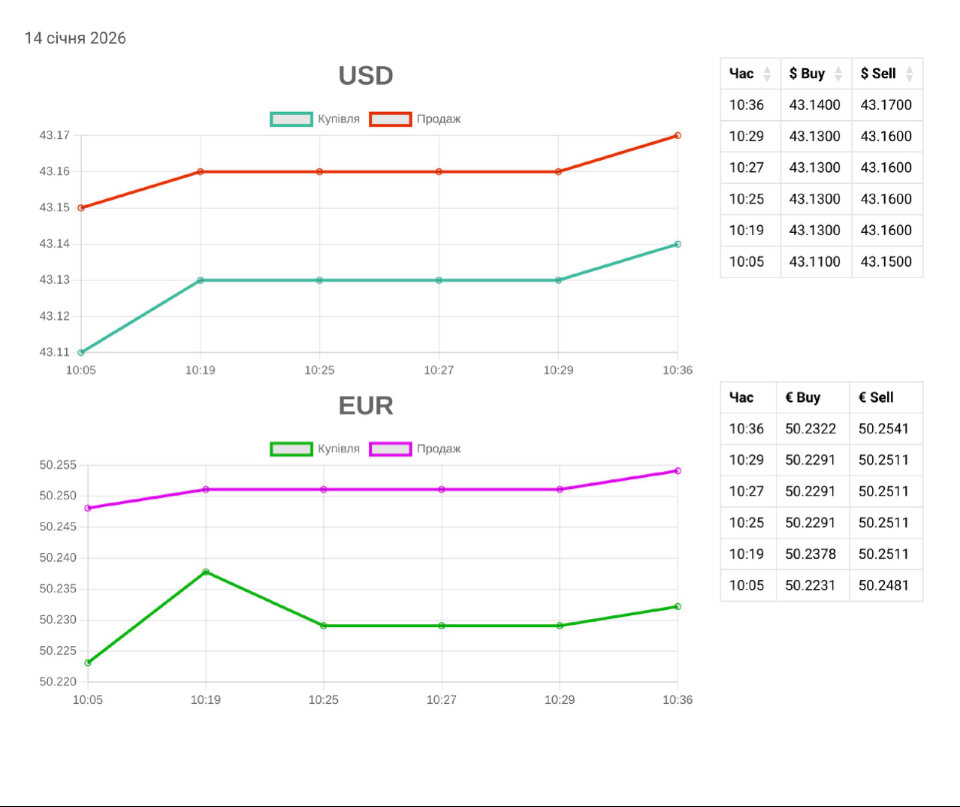960x807 pixels.
Task: Click magenta Продаж swatch in EUR legend
Action: [391, 449]
